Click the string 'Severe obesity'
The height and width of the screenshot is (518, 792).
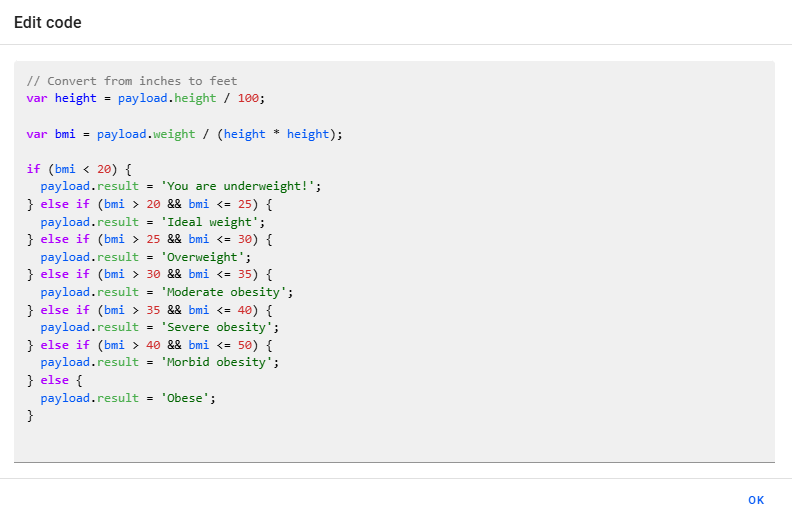[x=216, y=327]
